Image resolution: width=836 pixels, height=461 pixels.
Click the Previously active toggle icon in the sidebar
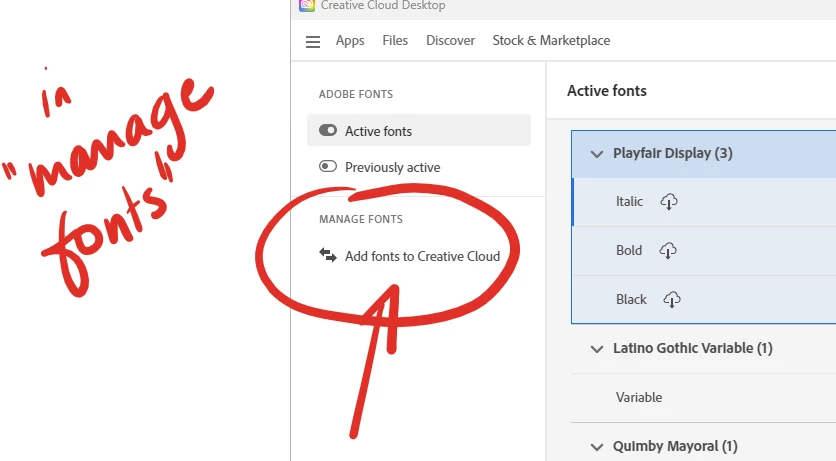point(328,166)
